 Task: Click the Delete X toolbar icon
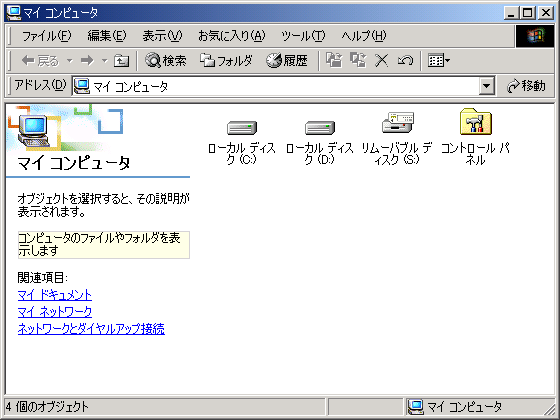coord(381,60)
